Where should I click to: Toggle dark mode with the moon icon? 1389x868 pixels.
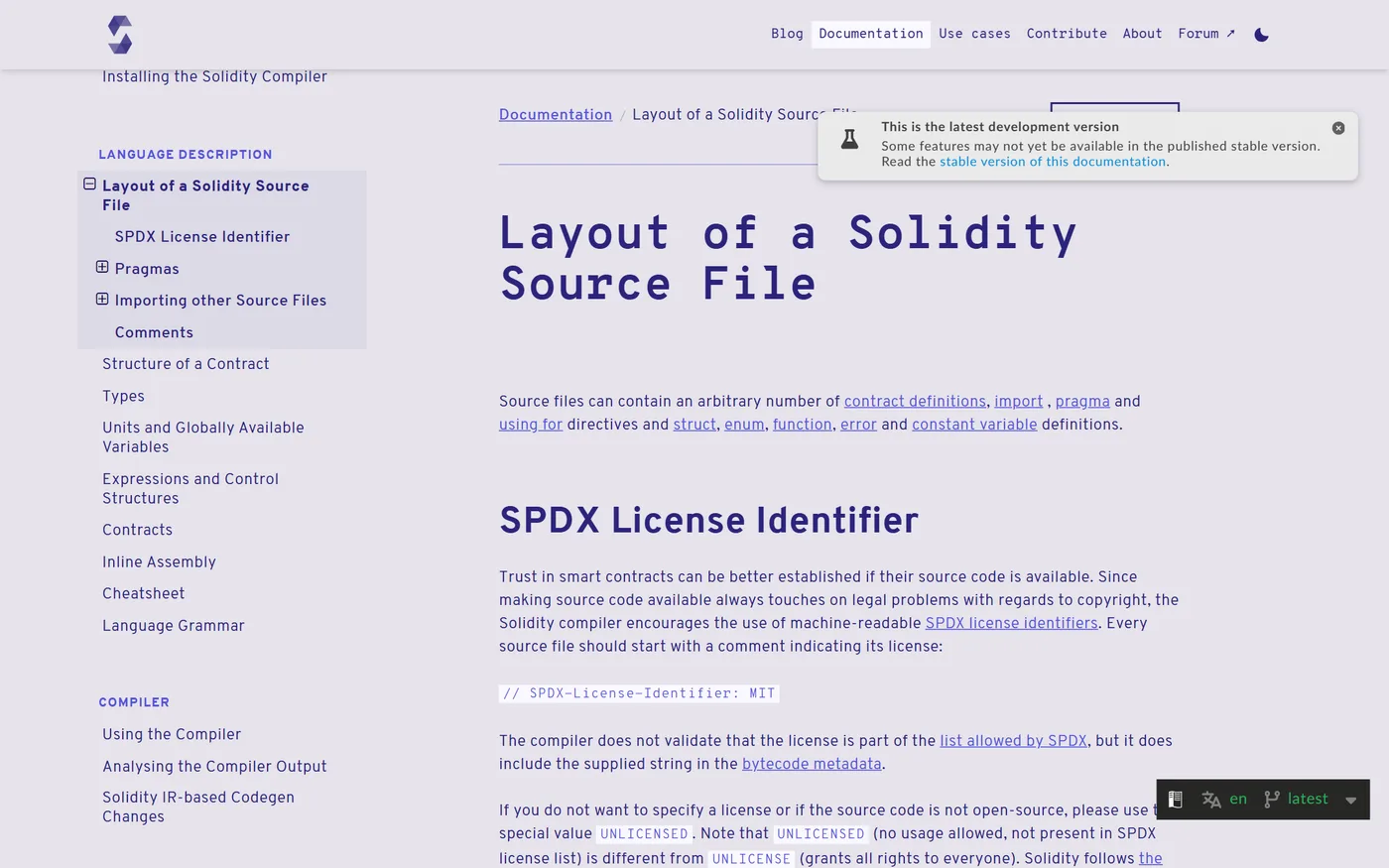point(1261,35)
